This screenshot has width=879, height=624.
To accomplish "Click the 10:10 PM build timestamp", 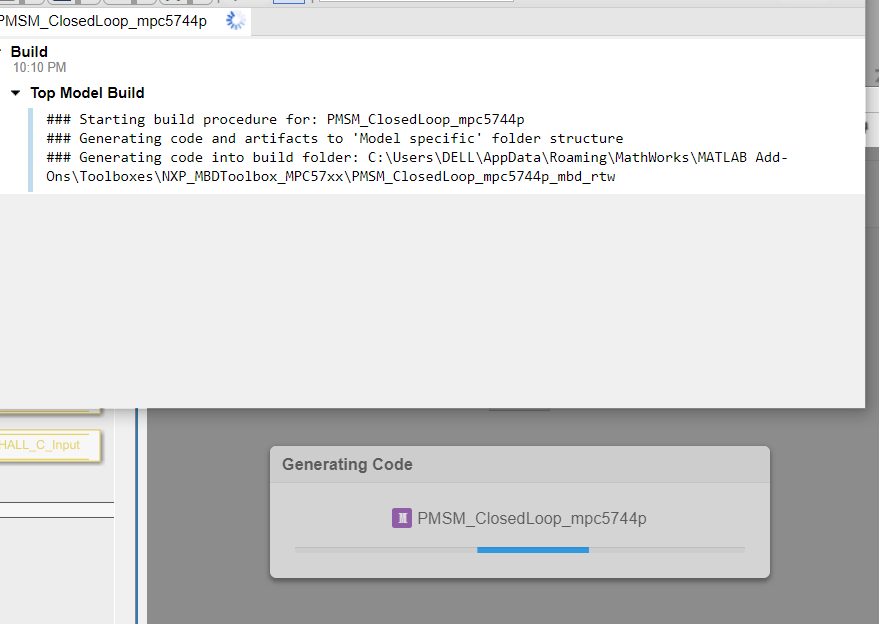I will (x=39, y=68).
